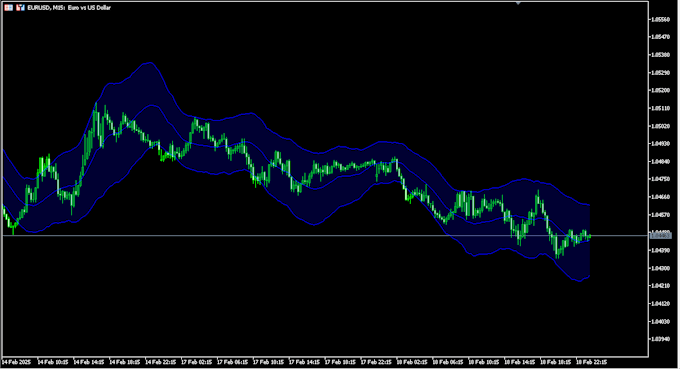Image resolution: width=680 pixels, height=369 pixels.
Task: Click the 18 Feb 06:15 time label
Action: click(x=448, y=362)
